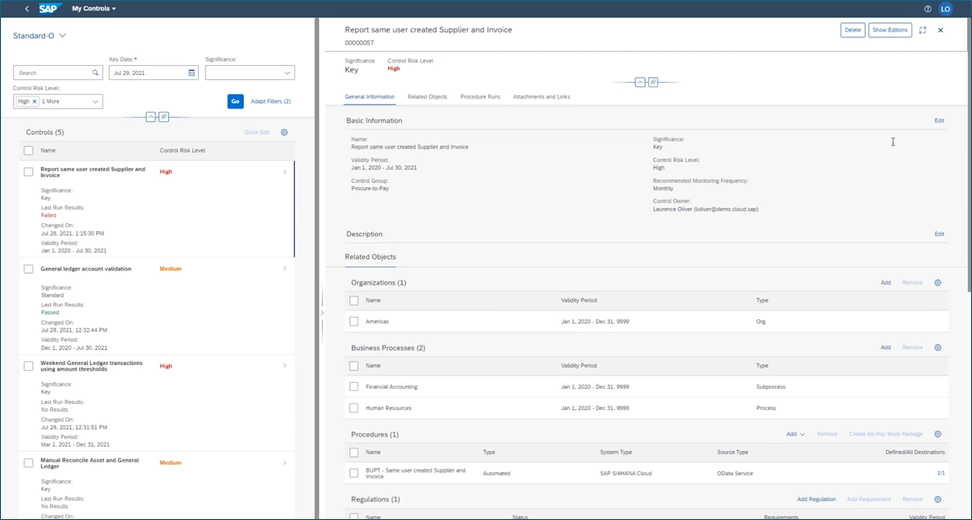Add an organization
The image size is (972, 520).
coord(886,283)
